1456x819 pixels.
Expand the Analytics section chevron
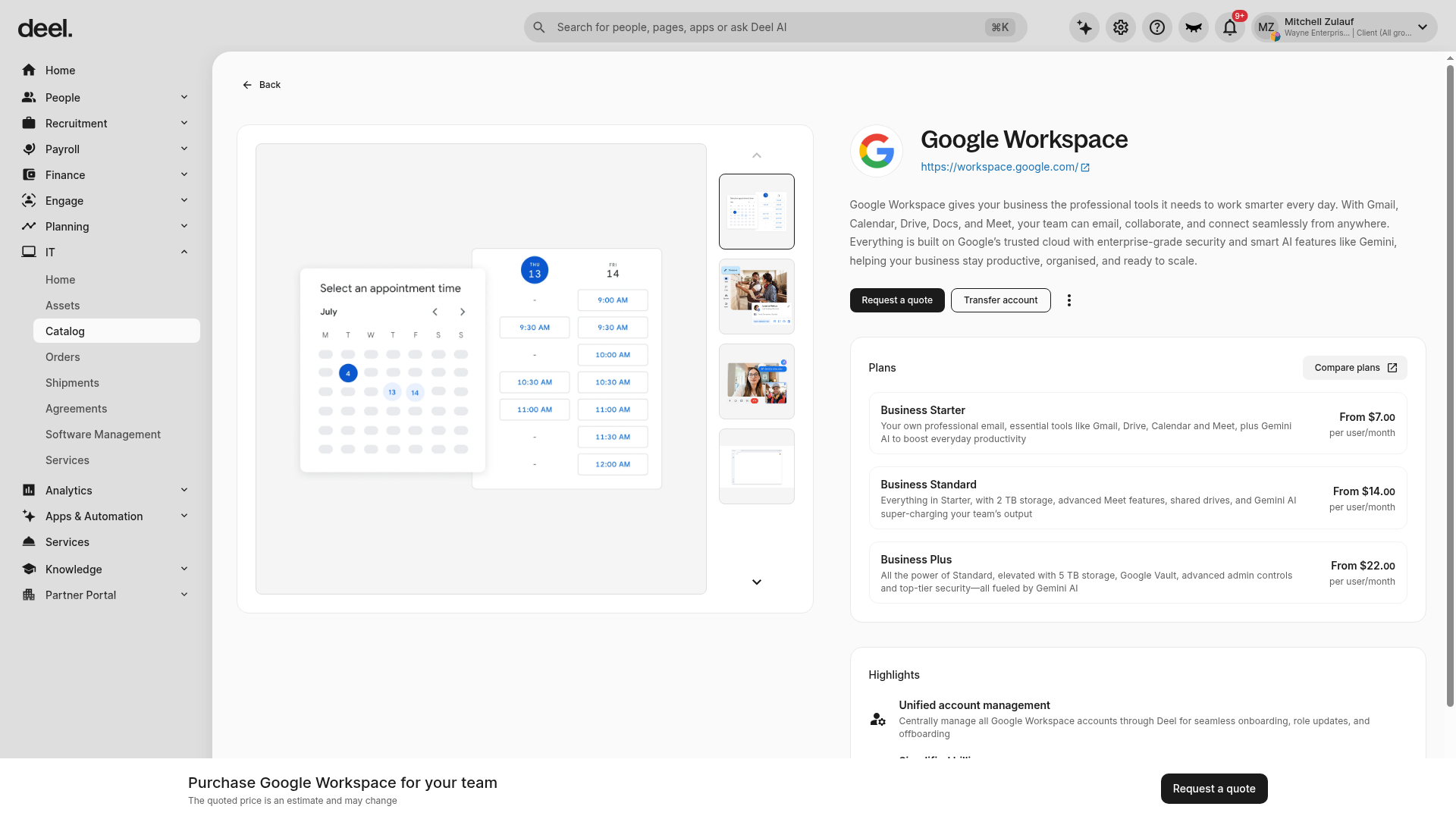tap(184, 490)
